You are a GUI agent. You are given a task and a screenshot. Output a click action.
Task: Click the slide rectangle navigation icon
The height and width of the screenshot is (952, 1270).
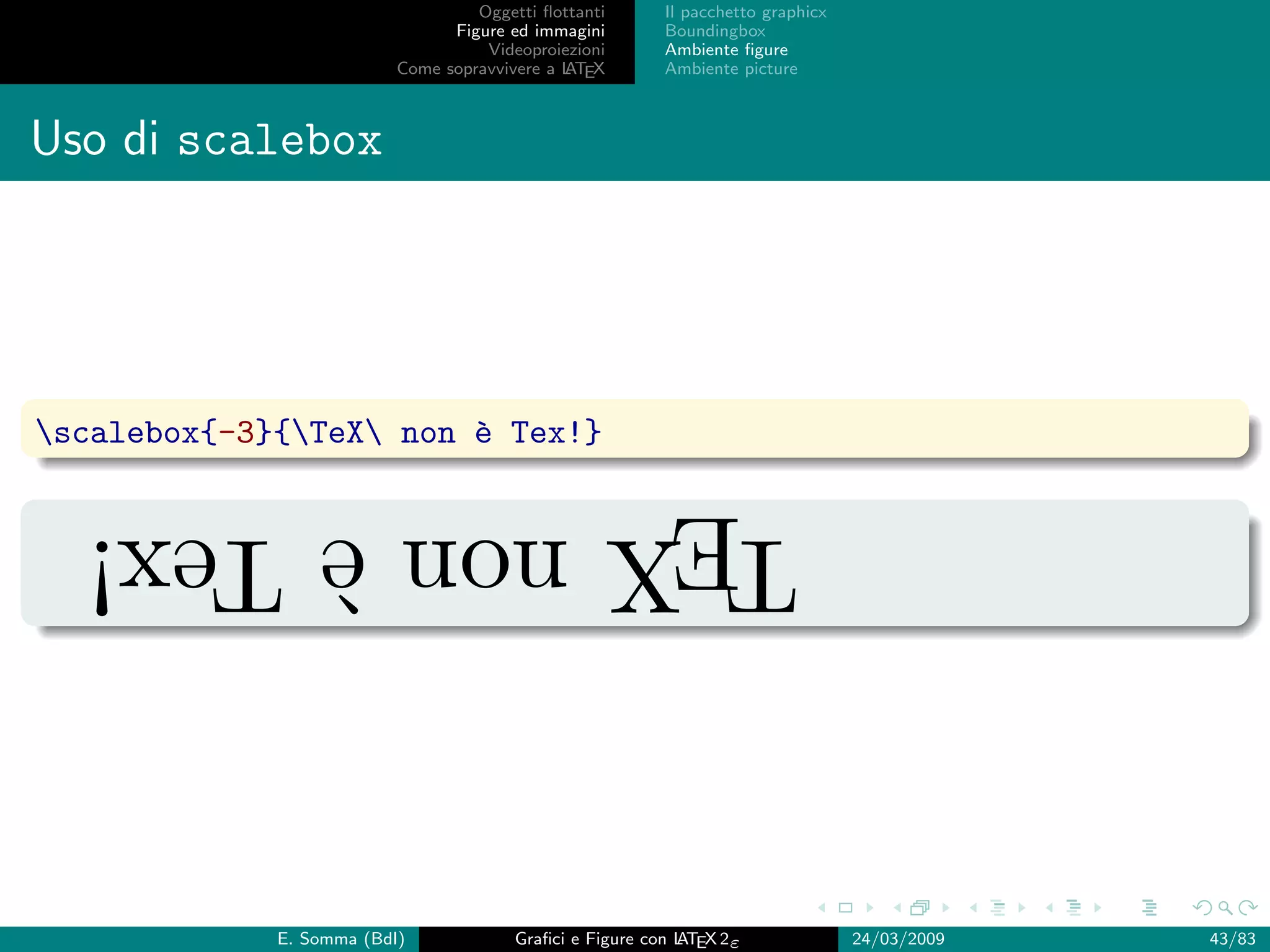[845, 908]
